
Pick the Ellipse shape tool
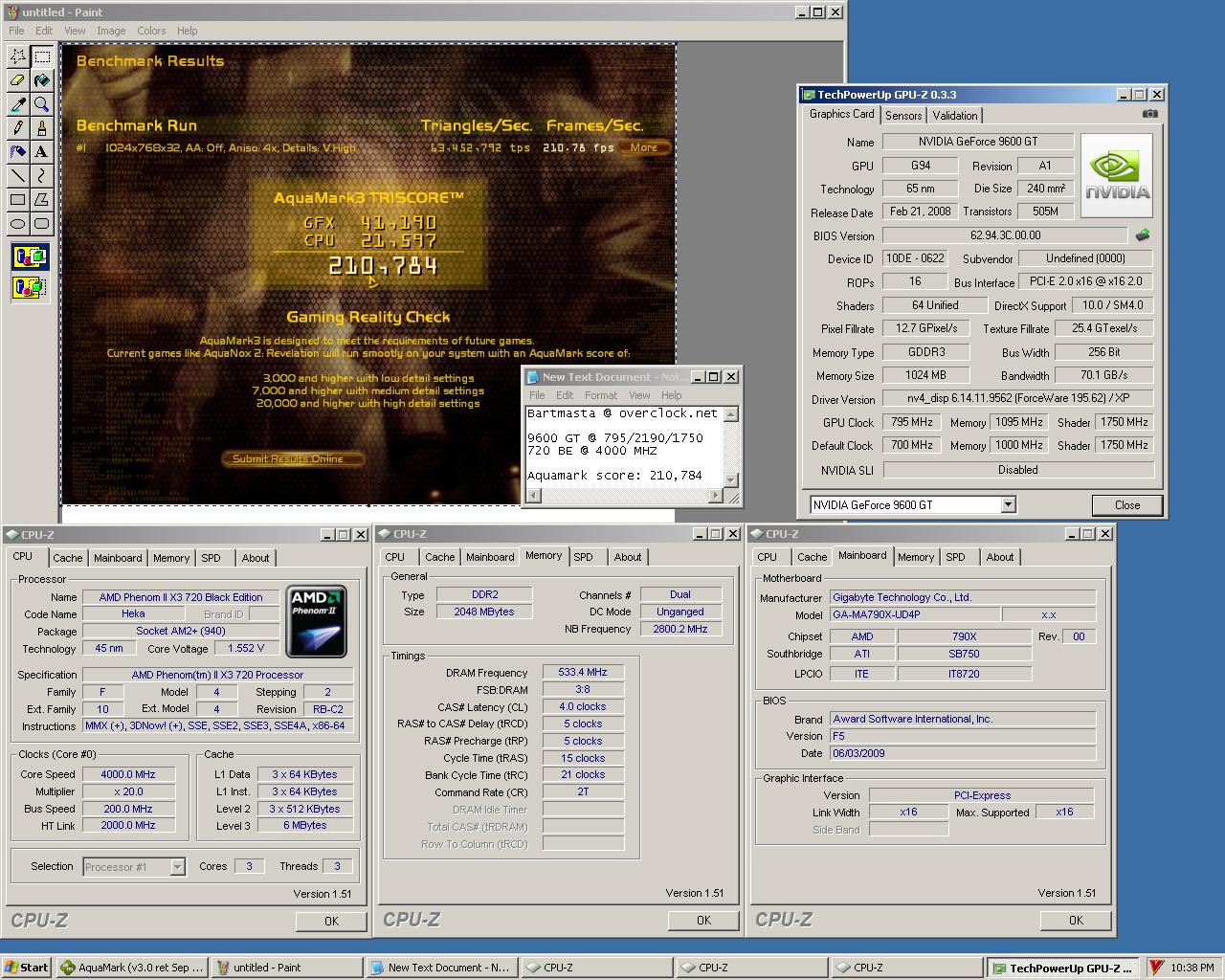coord(17,224)
